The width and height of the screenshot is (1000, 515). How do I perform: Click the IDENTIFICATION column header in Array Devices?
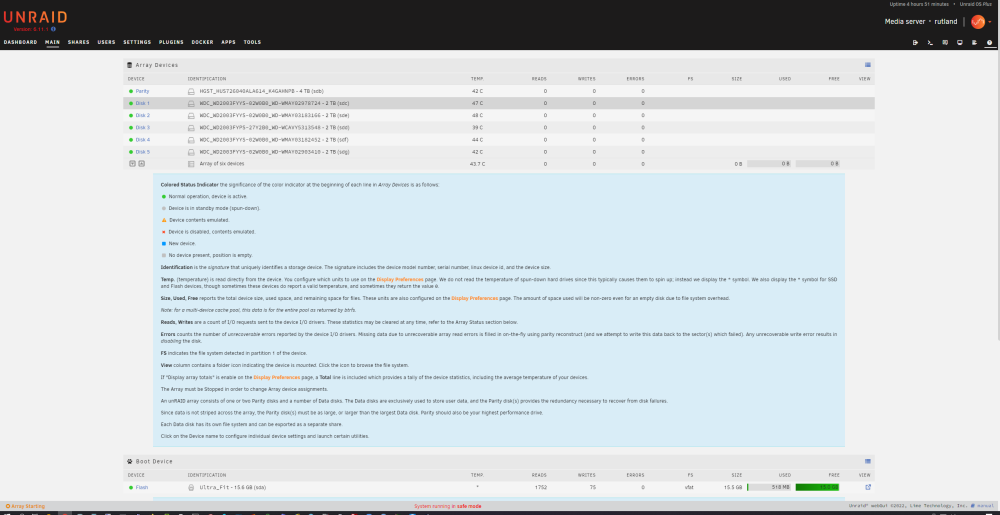[x=207, y=79]
